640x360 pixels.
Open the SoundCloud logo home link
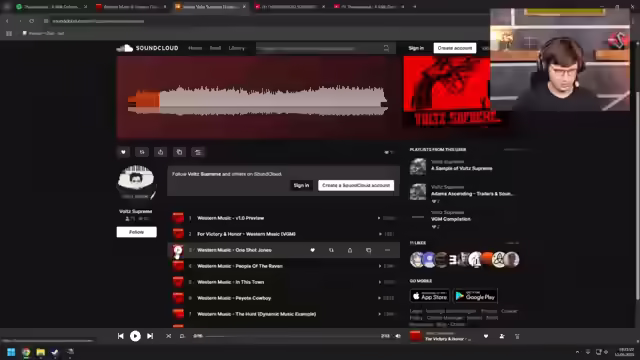click(x=147, y=48)
